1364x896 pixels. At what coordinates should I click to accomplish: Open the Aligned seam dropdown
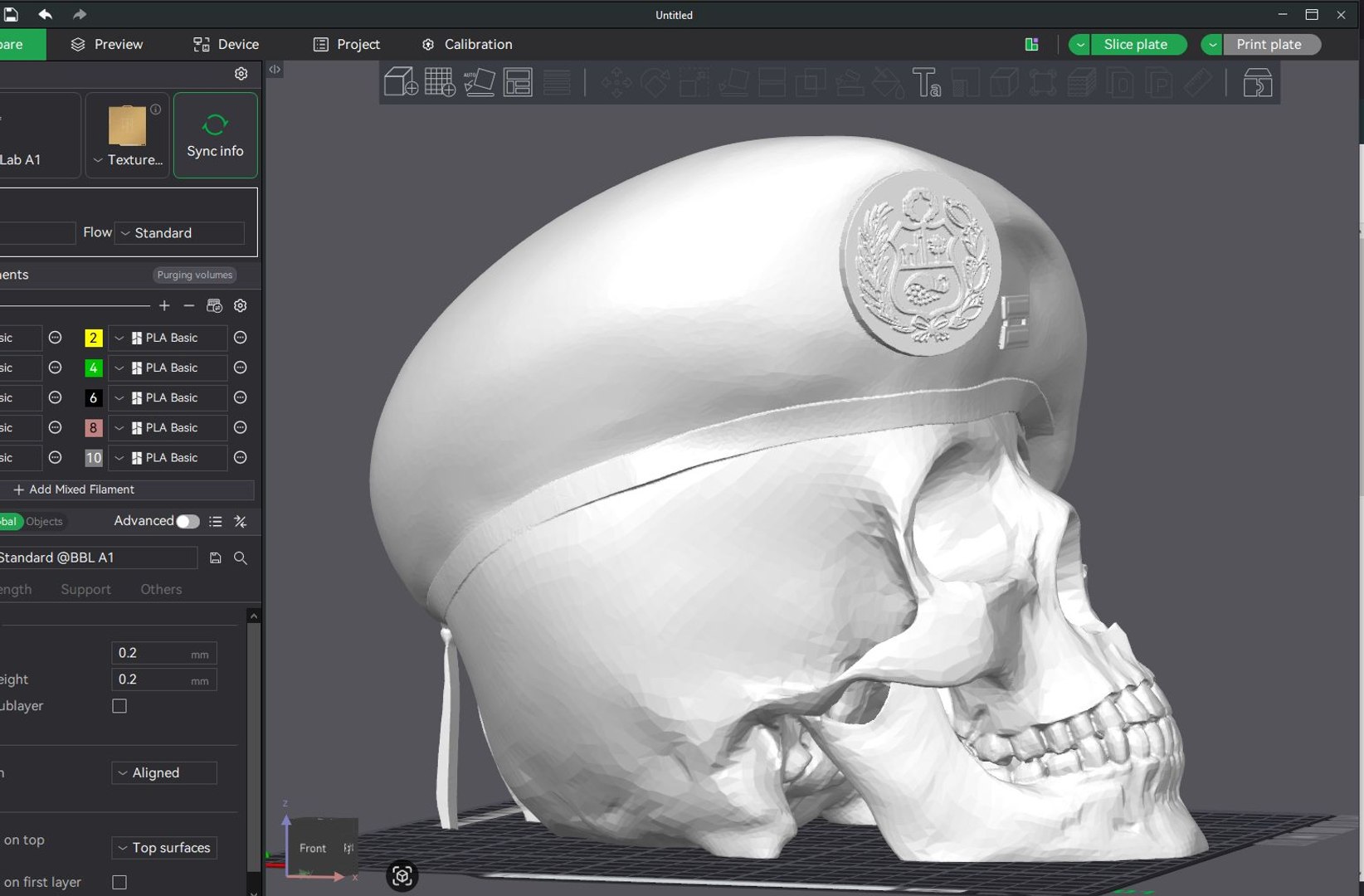[164, 772]
